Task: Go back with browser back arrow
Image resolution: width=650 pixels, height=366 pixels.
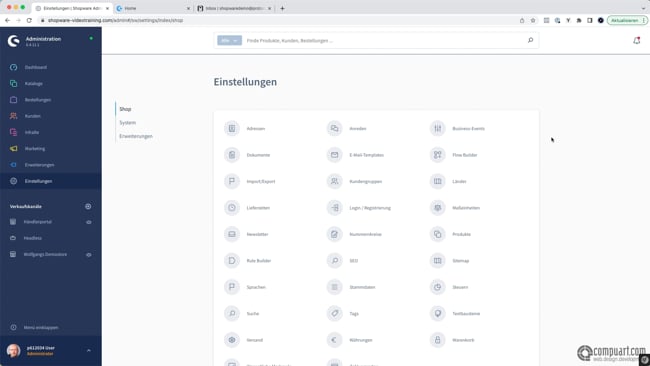Action: [7, 20]
